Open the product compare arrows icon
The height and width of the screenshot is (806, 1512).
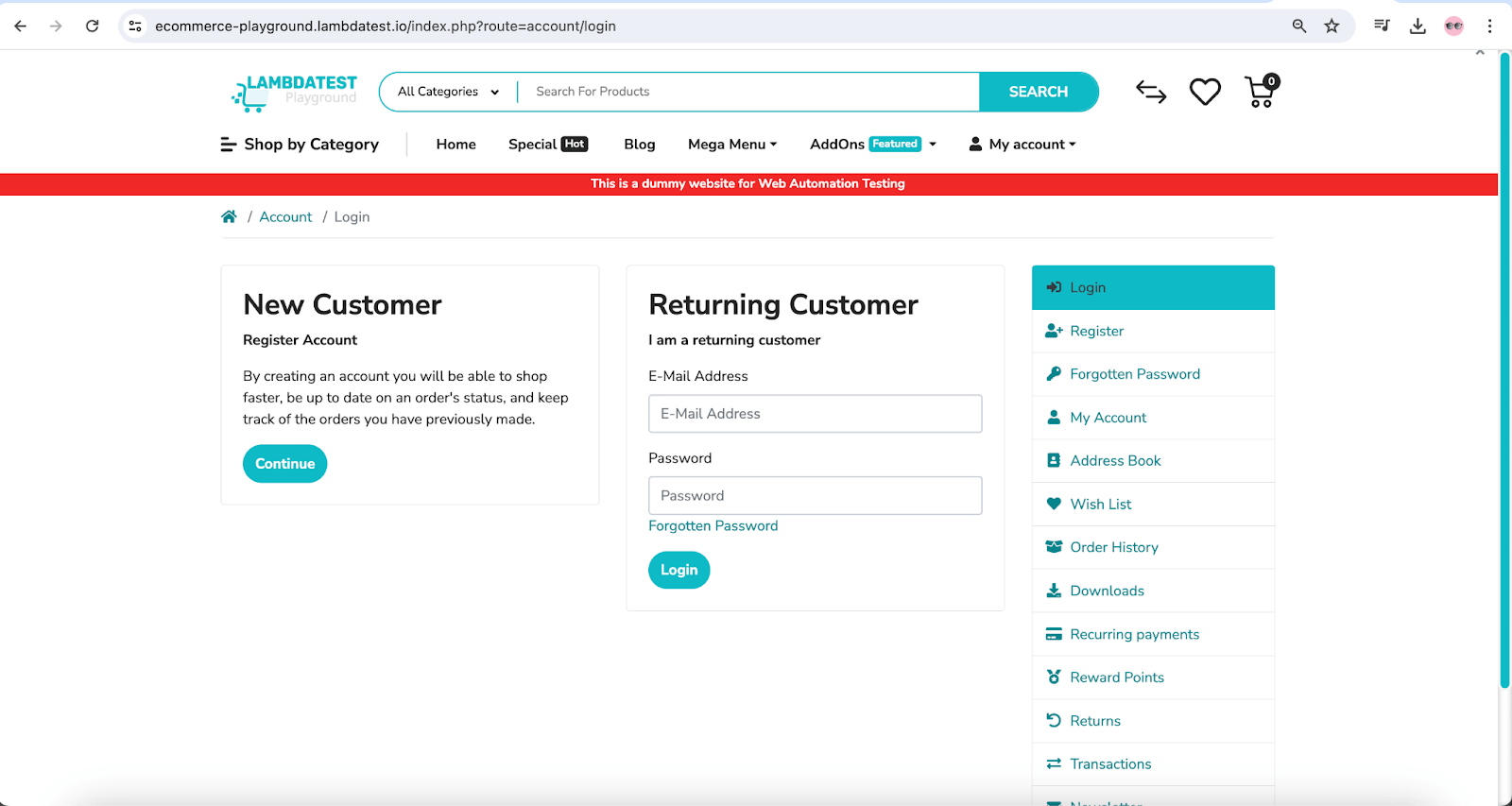1151,92
